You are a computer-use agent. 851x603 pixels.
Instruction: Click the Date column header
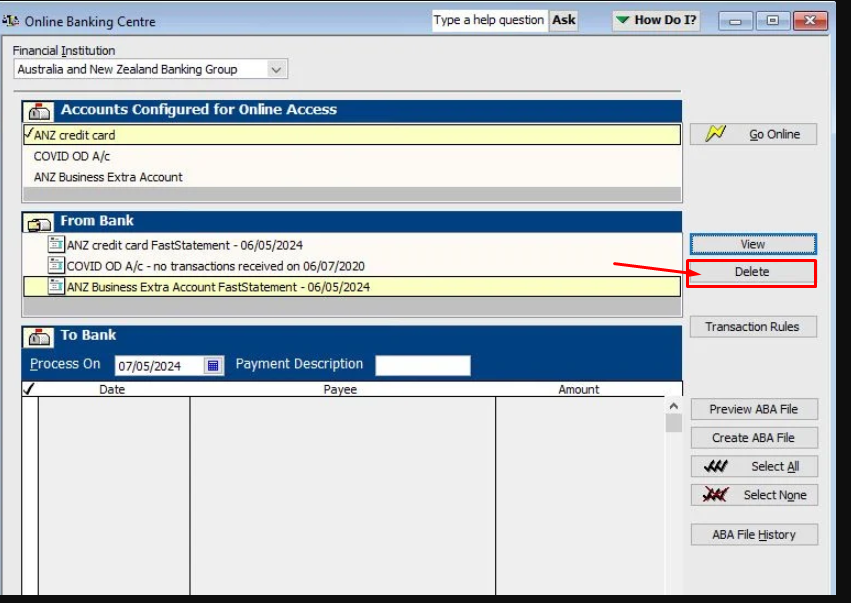[x=112, y=389]
